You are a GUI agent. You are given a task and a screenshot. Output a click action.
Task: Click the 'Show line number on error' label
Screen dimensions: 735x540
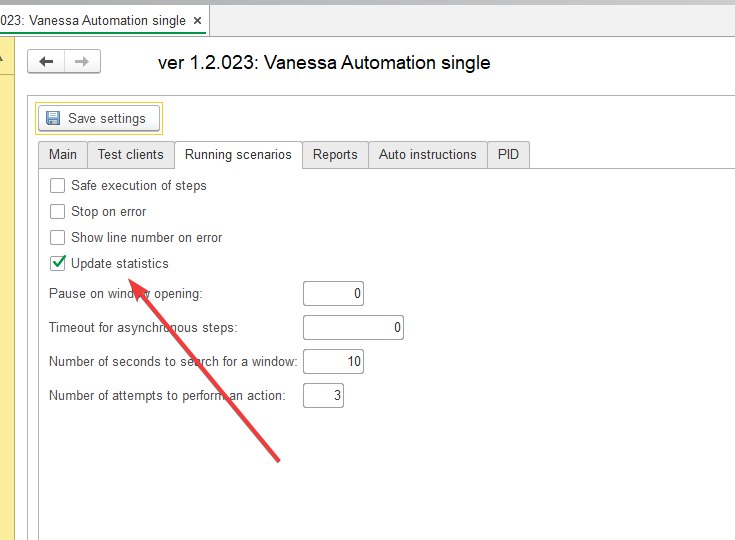147,238
